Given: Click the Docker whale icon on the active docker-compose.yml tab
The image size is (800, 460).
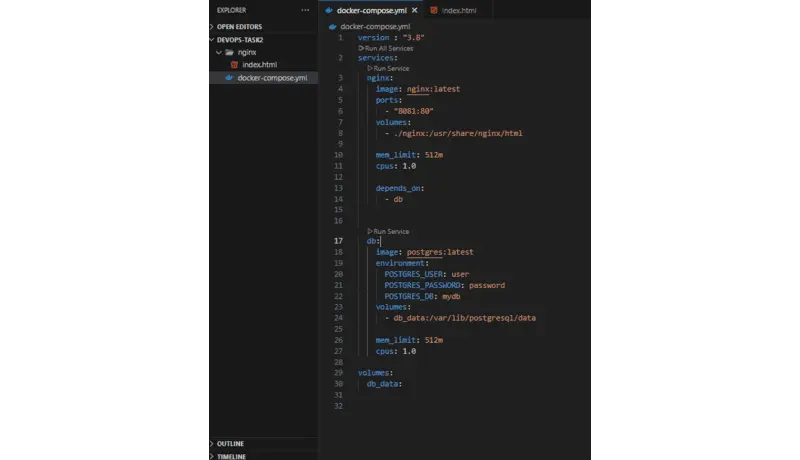Looking at the screenshot, I should [329, 10].
